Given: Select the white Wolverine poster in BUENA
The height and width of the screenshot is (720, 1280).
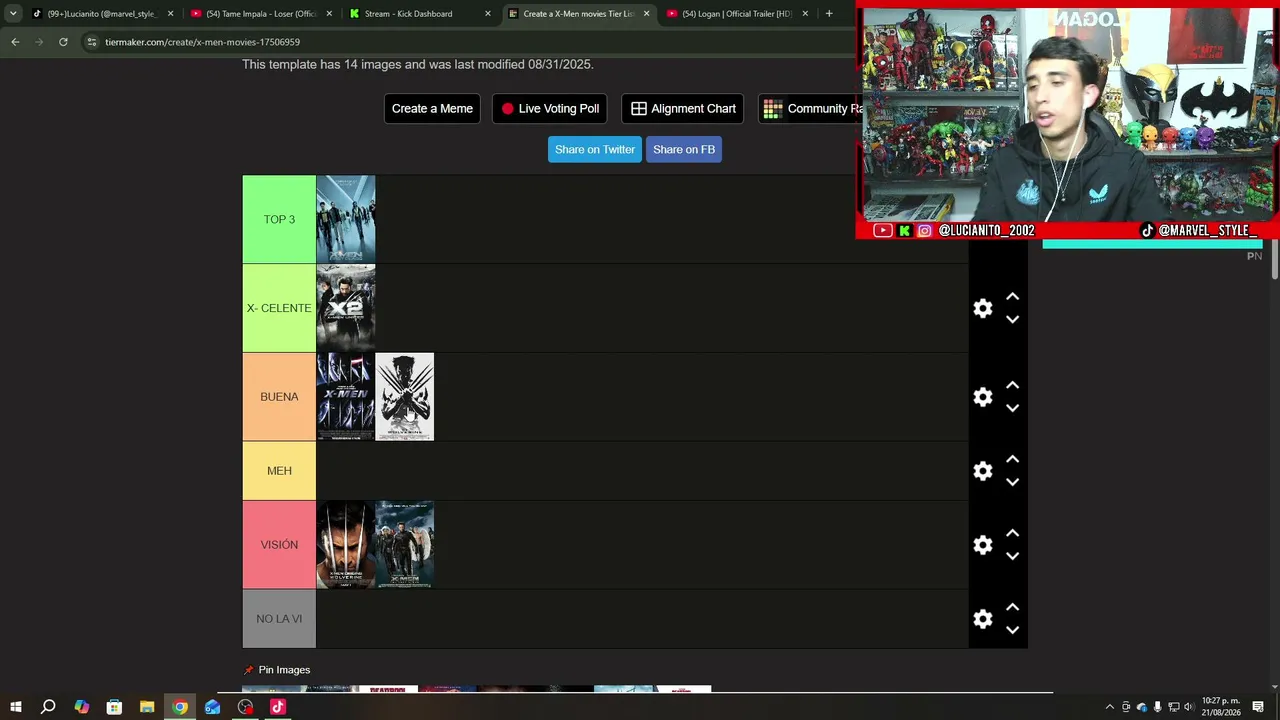Looking at the screenshot, I should [405, 397].
